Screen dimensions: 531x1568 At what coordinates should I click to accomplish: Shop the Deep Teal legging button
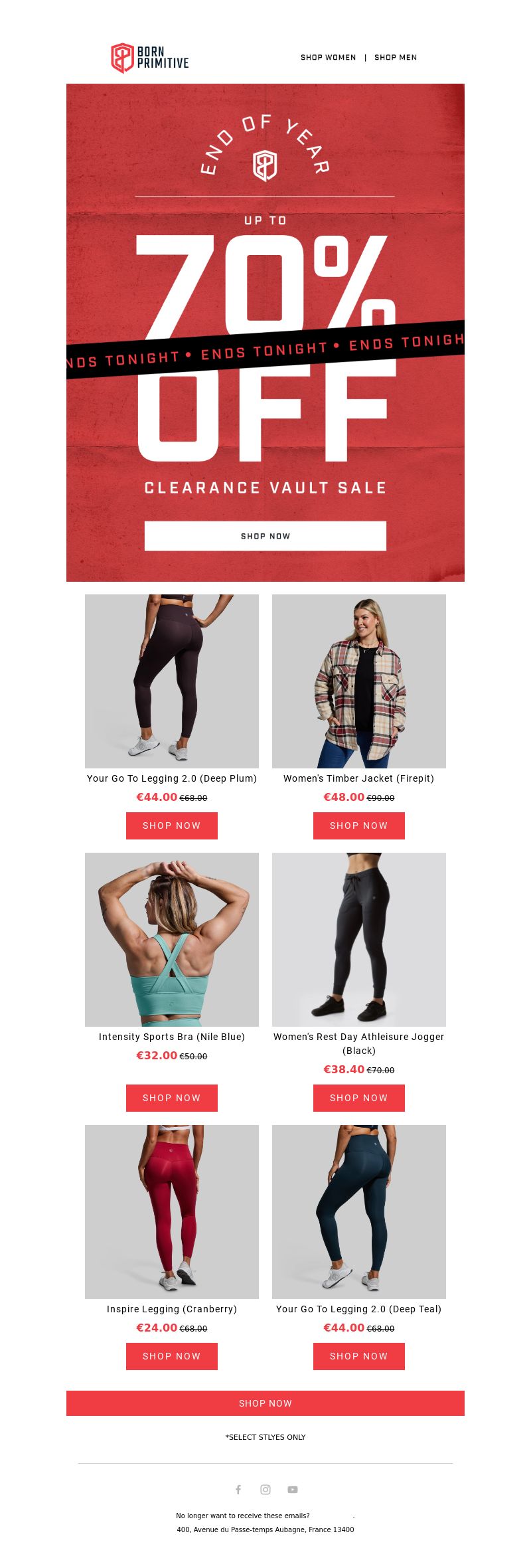[359, 1356]
